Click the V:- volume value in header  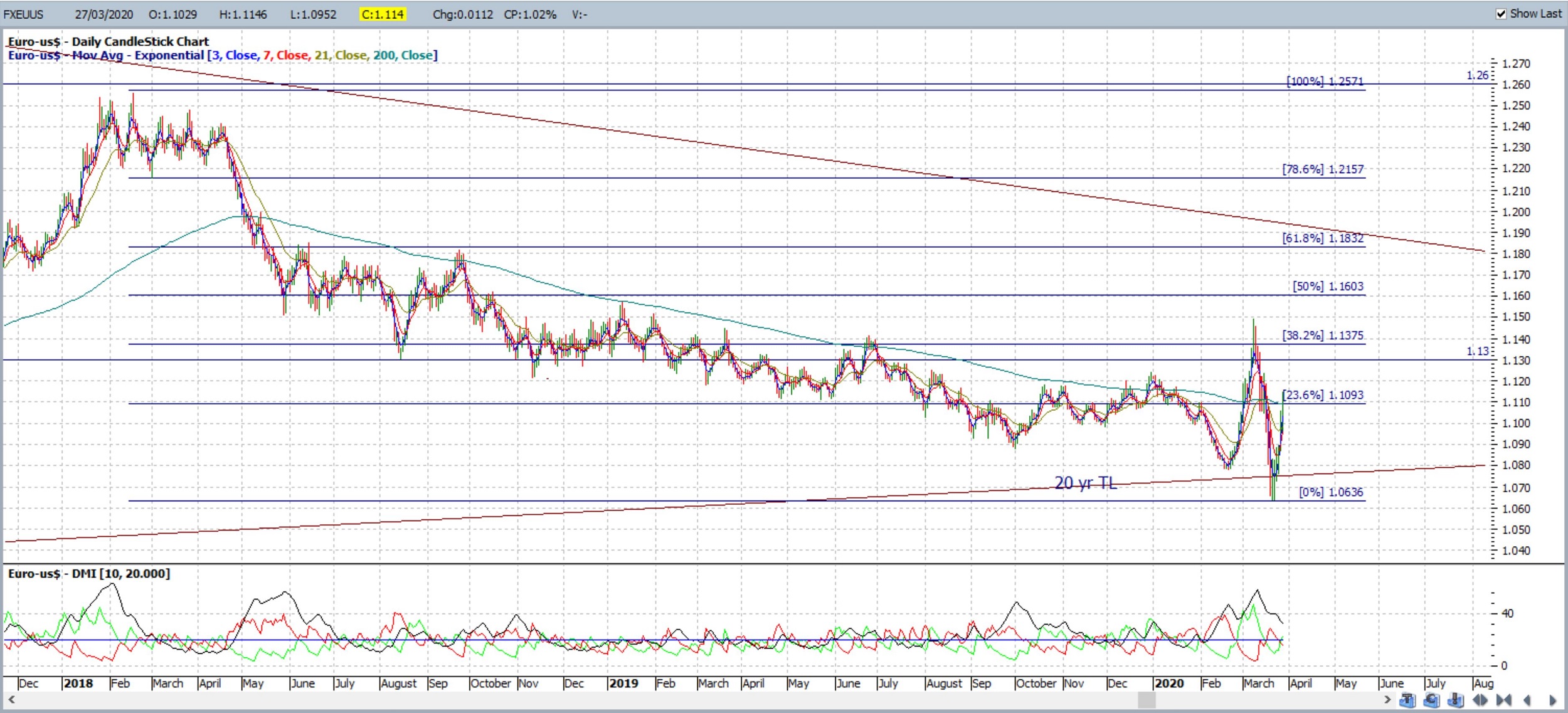(x=580, y=14)
